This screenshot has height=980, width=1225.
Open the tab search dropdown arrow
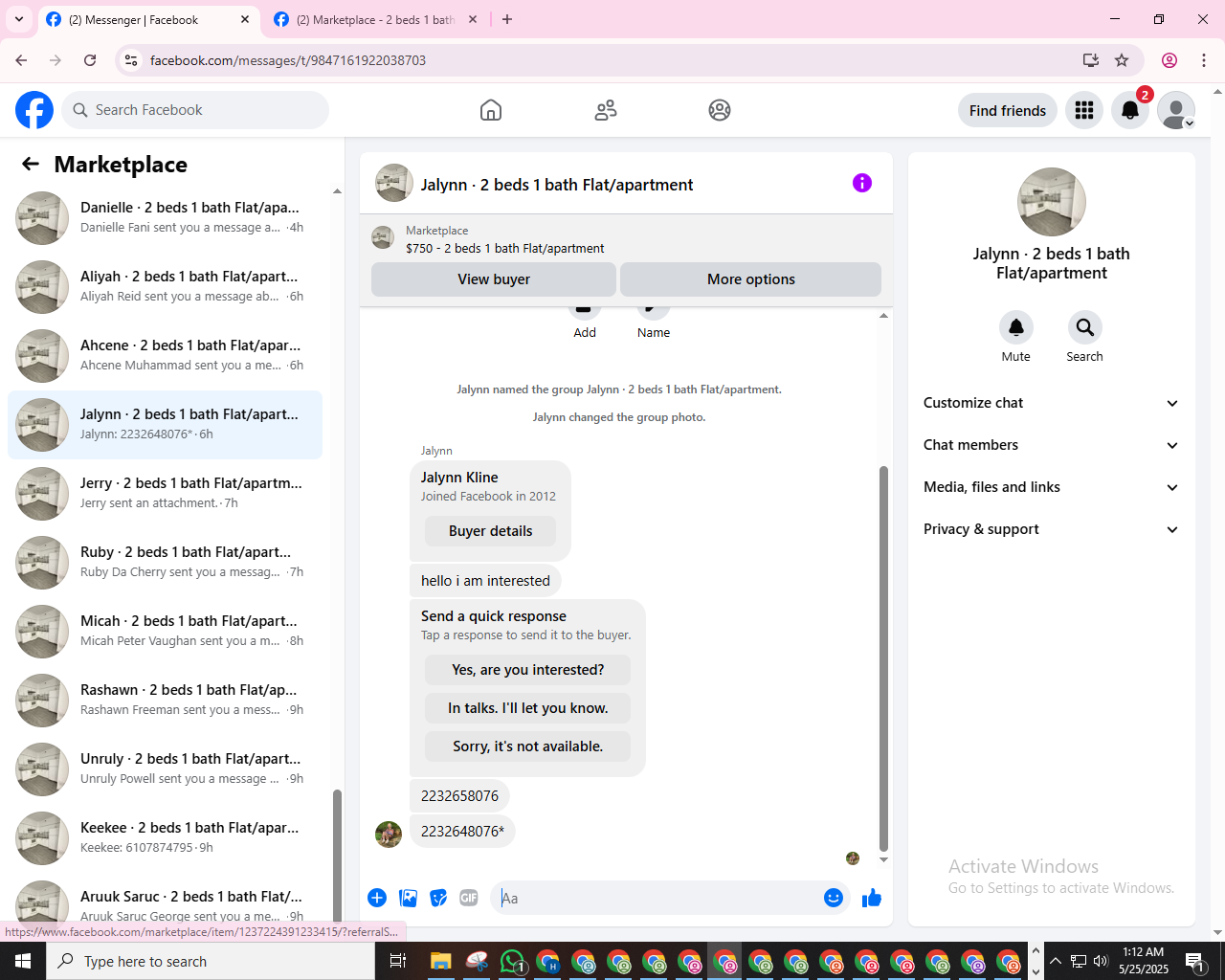[x=19, y=19]
